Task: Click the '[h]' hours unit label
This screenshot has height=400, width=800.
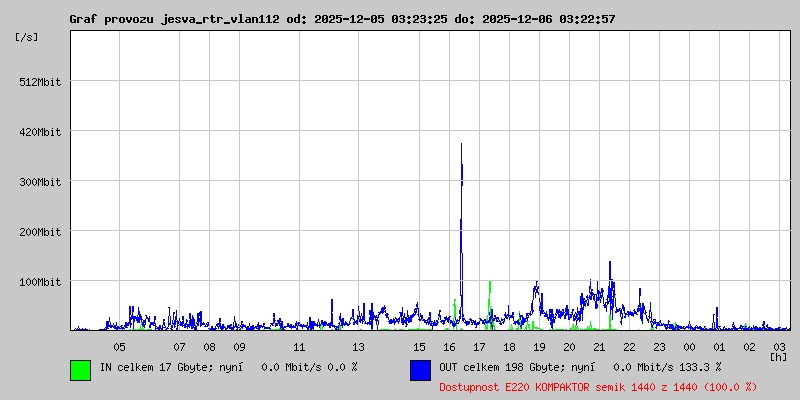Action: pos(778,356)
